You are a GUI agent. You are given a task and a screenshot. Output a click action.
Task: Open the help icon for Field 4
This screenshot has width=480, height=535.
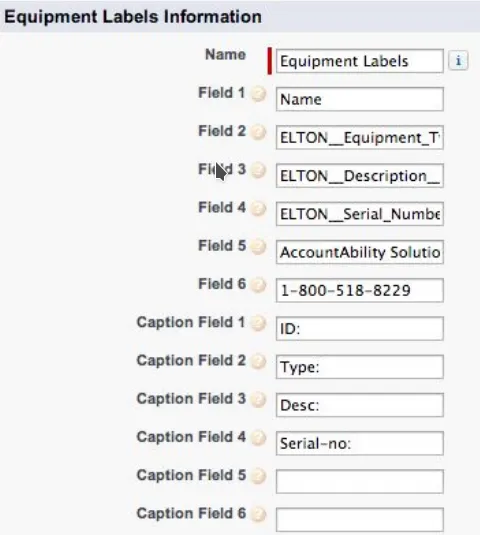tap(258, 208)
